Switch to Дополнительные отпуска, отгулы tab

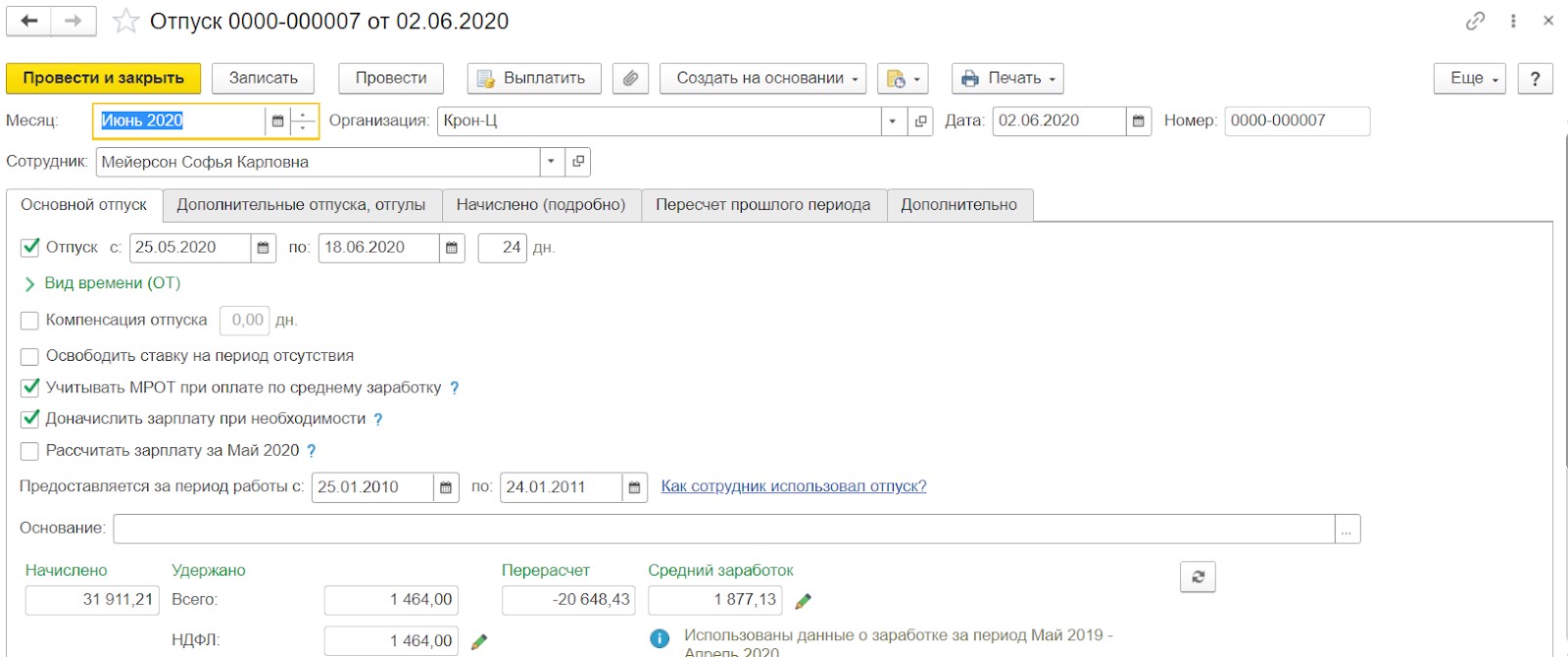click(301, 205)
